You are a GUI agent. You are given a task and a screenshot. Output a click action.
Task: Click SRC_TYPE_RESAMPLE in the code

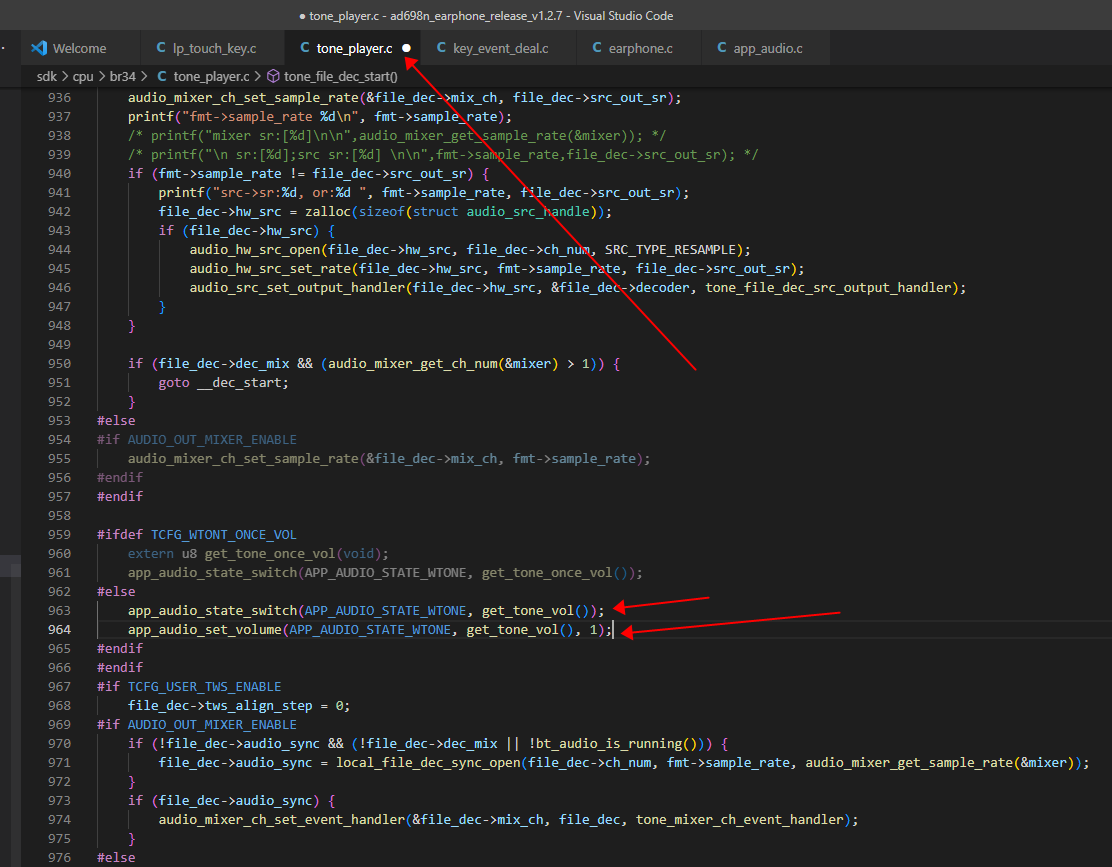(670, 250)
